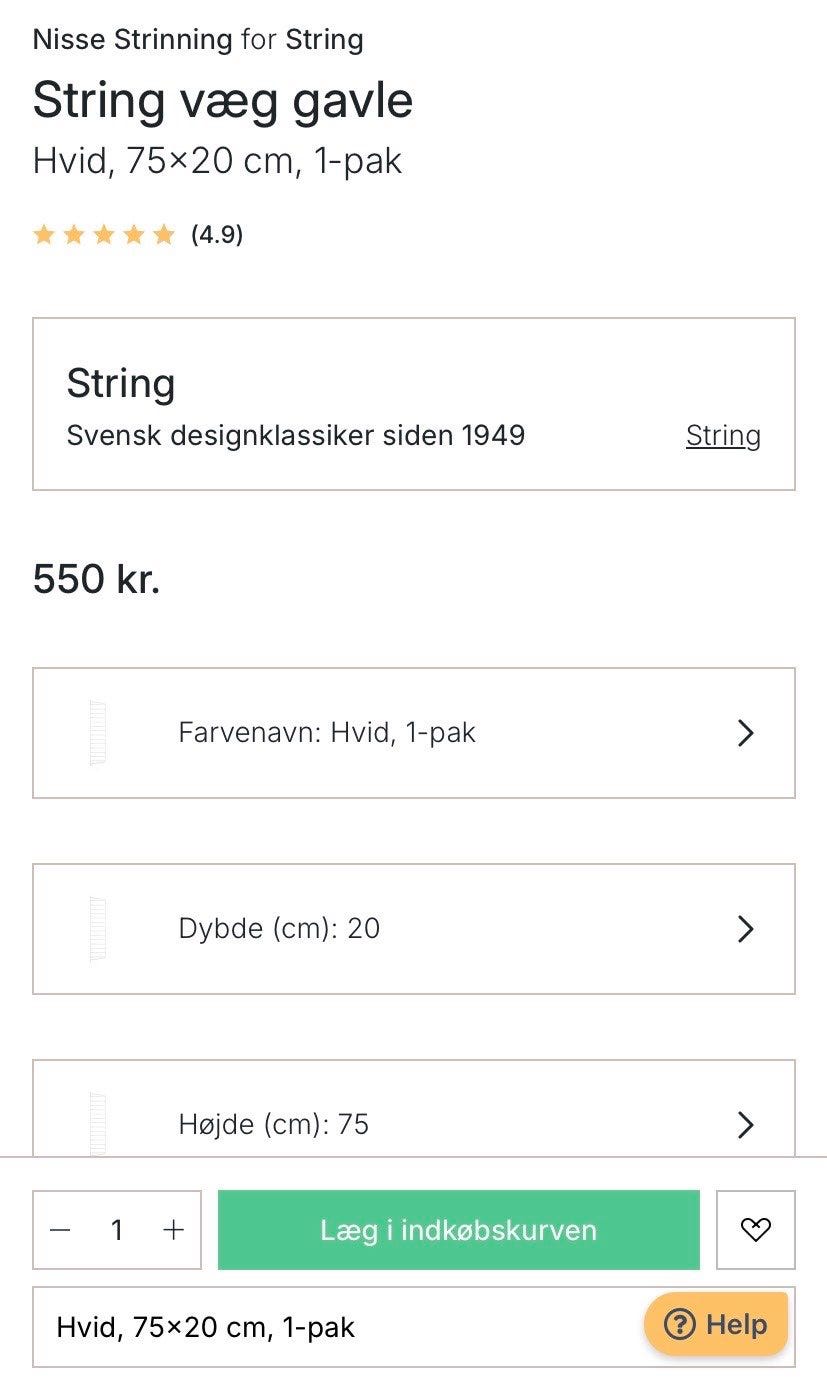
Task: Add item to wishlist with heart icon
Action: [755, 1229]
